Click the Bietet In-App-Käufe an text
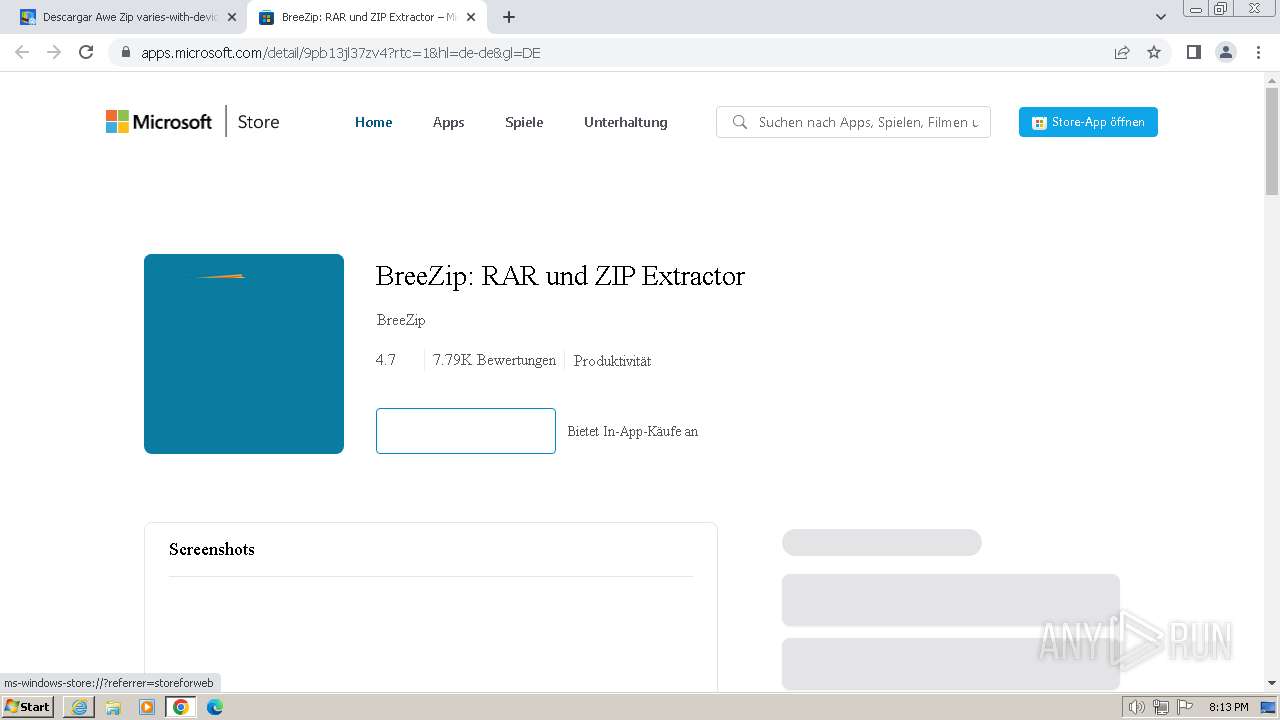Viewport: 1280px width, 720px height. pos(633,431)
